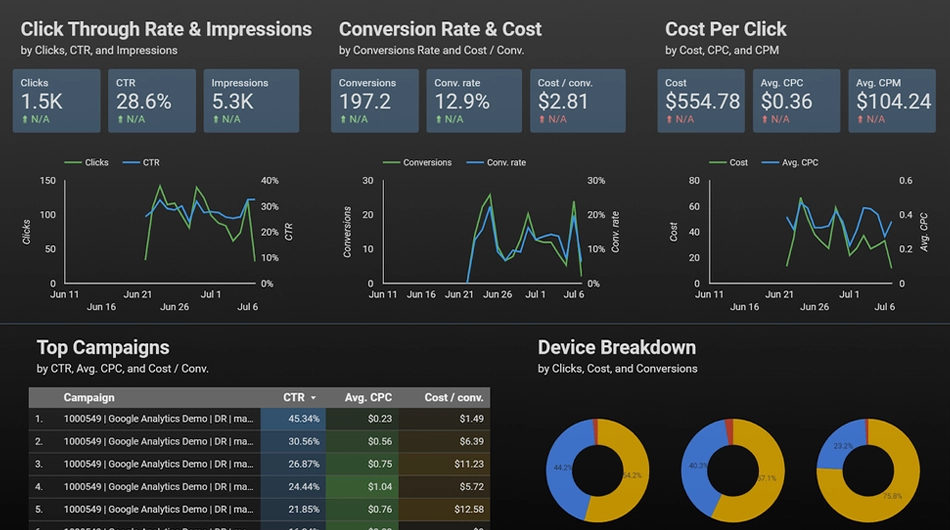Viewport: 950px width, 530px height.
Task: Click Click Through Rate & Impressions heading
Action: coord(166,29)
